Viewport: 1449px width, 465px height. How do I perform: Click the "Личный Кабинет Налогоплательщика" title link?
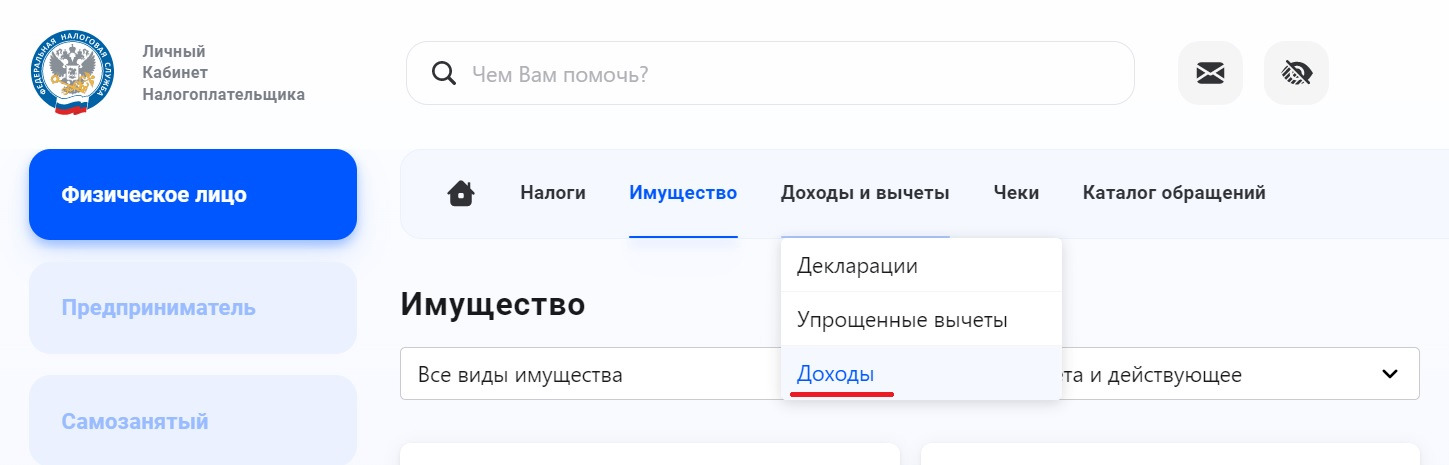point(223,73)
